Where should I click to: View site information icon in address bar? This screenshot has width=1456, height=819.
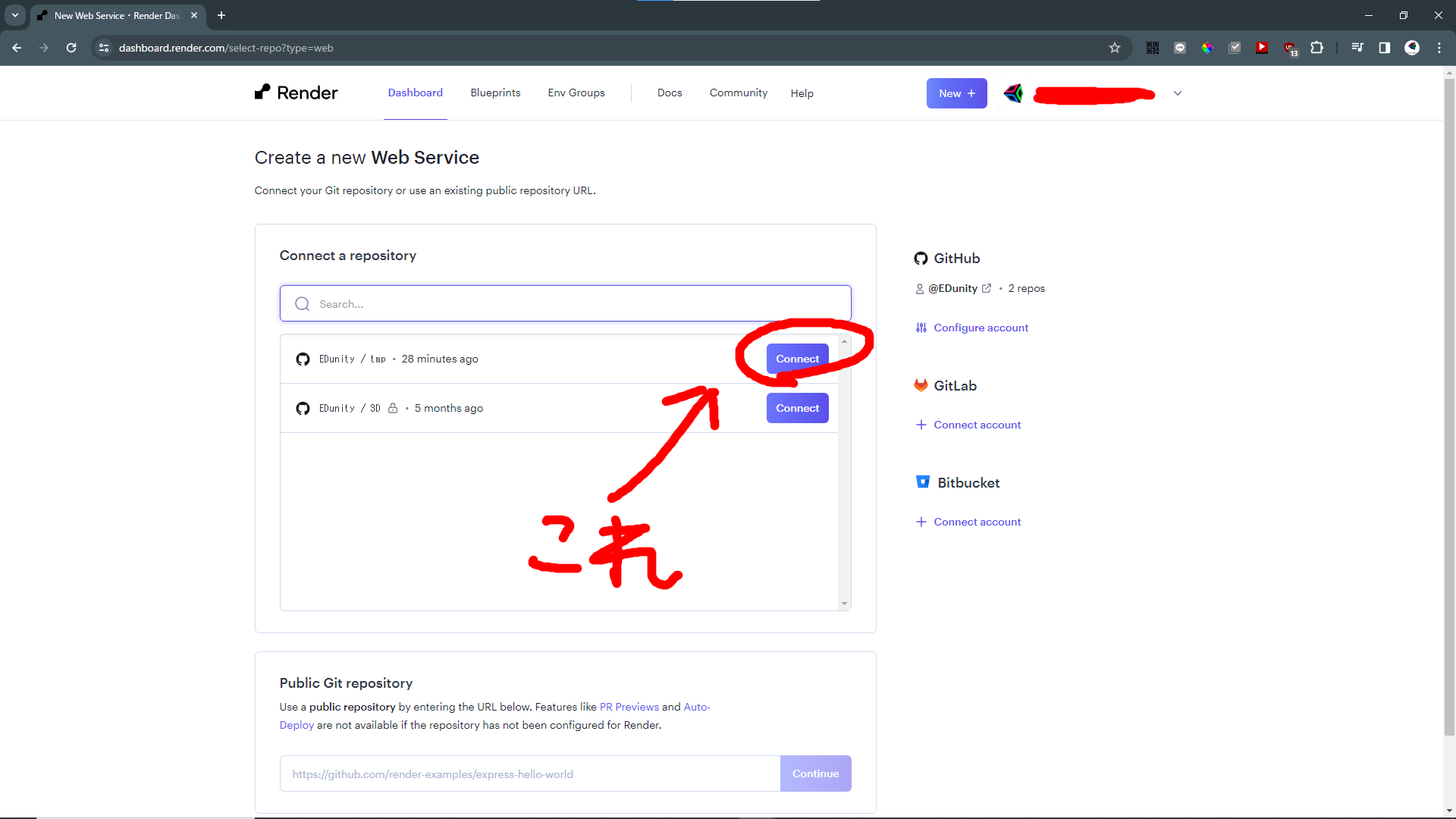(104, 48)
